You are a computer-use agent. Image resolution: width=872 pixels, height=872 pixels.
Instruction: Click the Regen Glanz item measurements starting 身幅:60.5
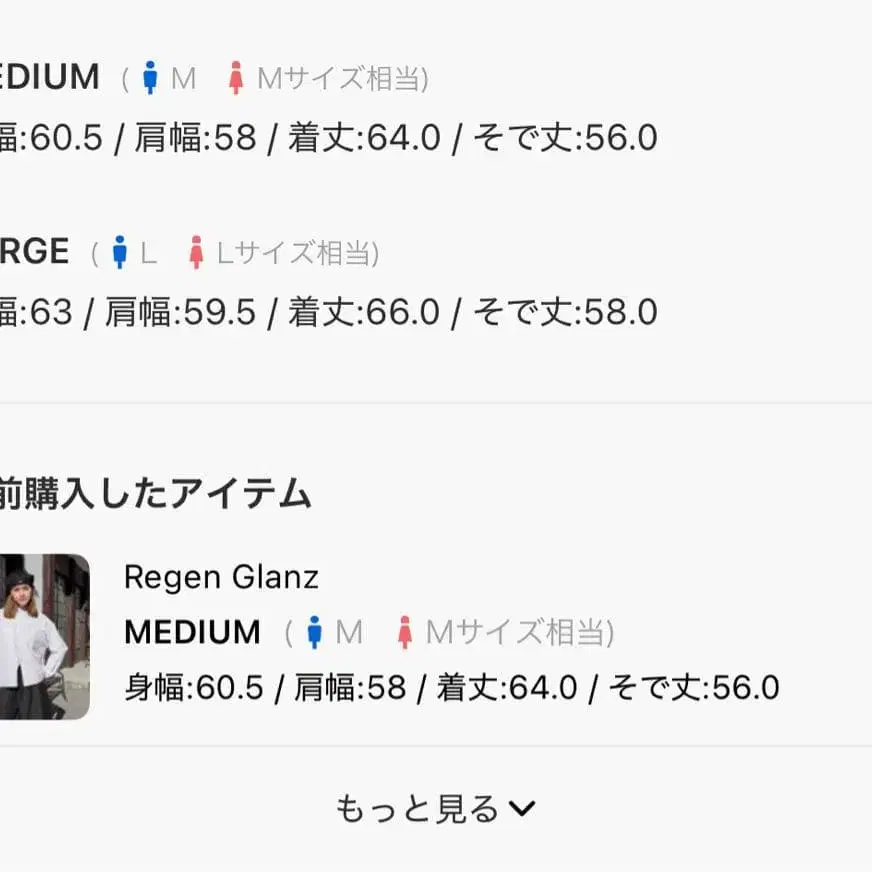[451, 687]
